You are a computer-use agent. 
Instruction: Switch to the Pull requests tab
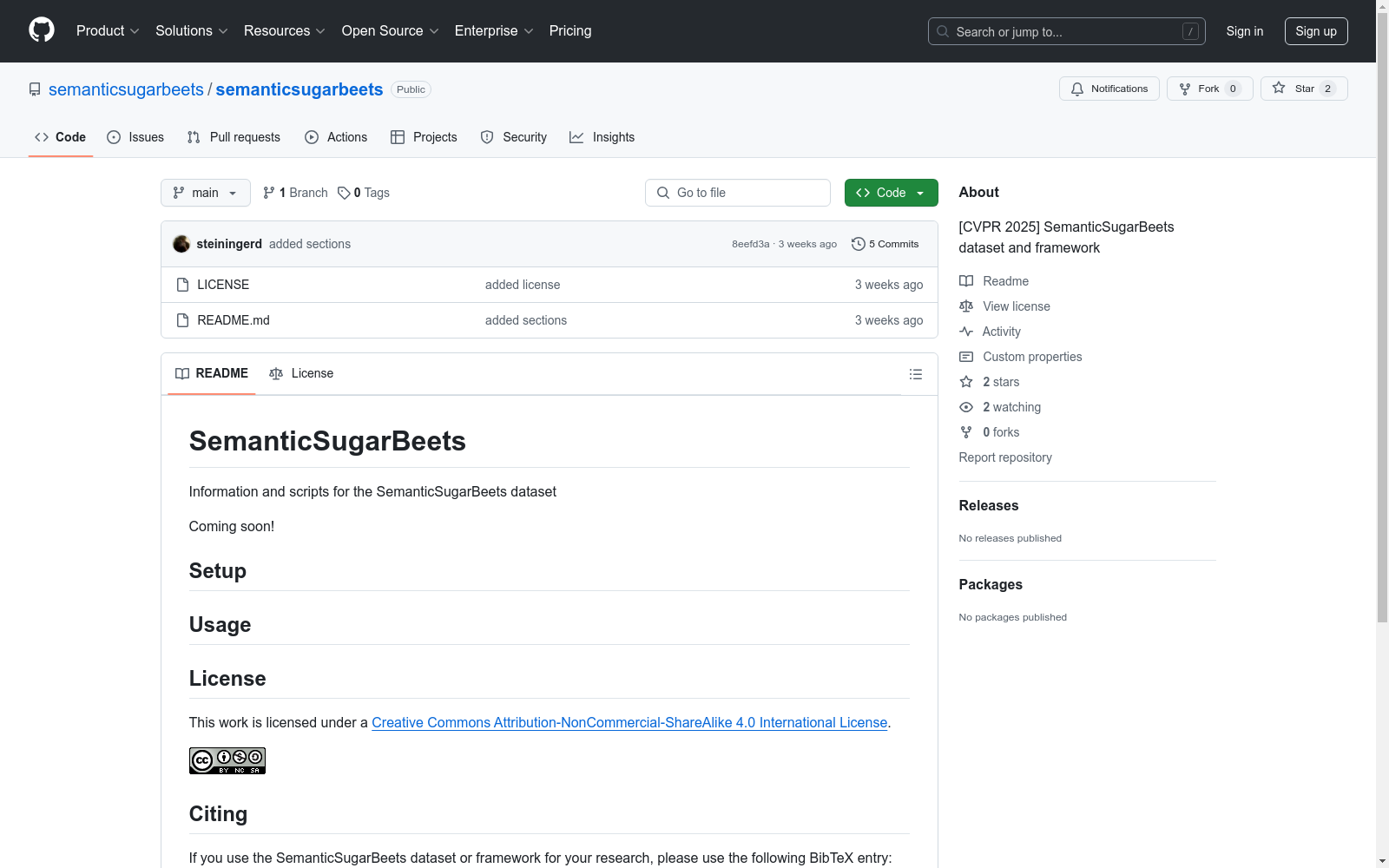pyautogui.click(x=234, y=137)
